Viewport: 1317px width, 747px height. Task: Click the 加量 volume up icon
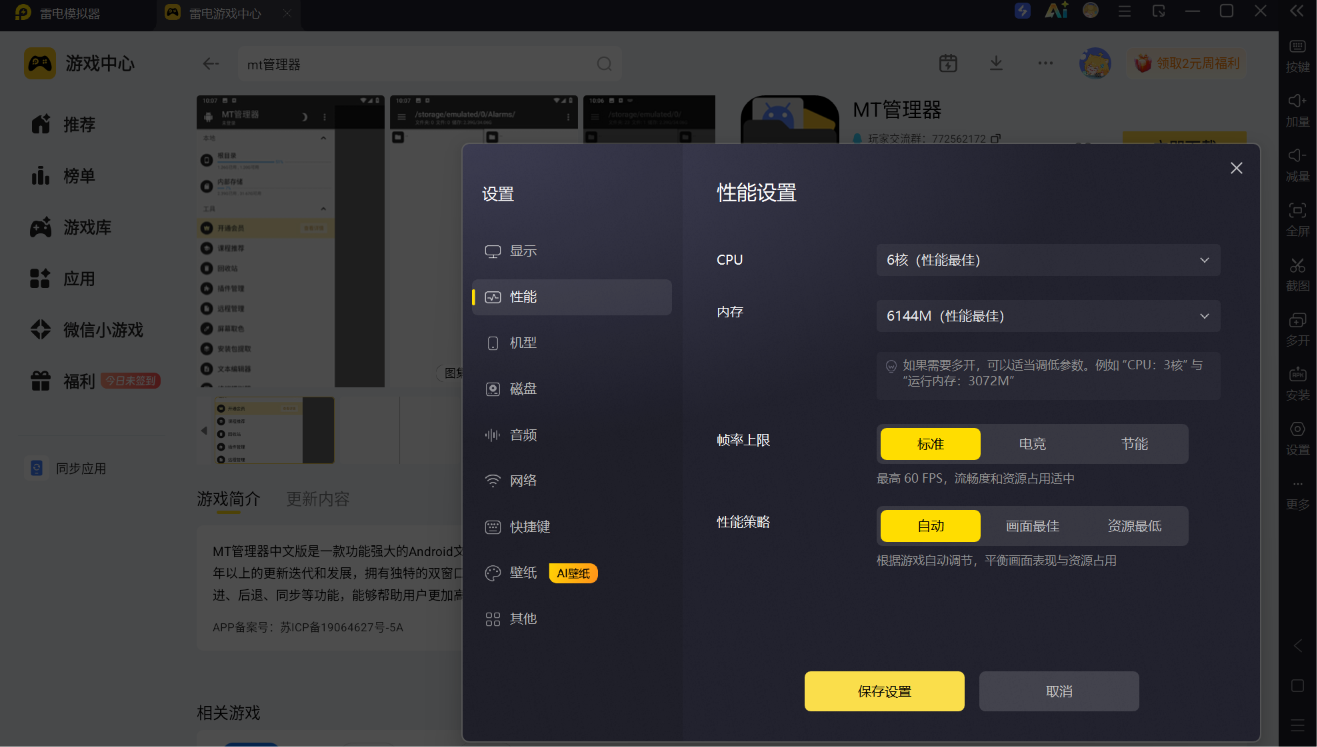[x=1297, y=101]
